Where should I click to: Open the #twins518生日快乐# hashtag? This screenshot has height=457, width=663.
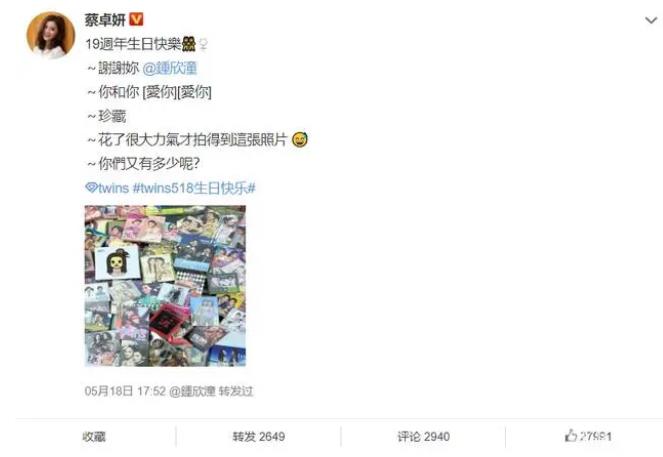point(194,188)
